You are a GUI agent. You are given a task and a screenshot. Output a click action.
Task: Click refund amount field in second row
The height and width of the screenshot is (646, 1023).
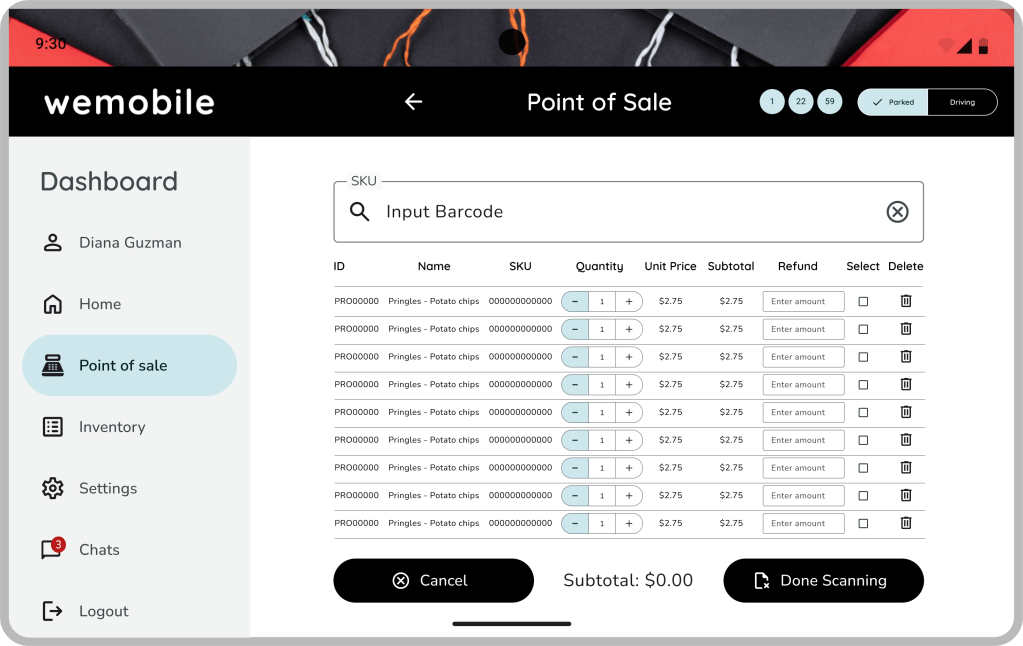pyautogui.click(x=803, y=329)
